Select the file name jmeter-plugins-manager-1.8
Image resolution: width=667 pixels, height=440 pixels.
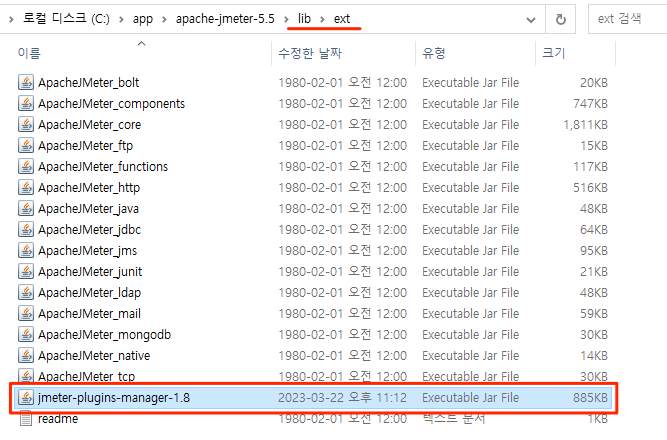coord(114,398)
